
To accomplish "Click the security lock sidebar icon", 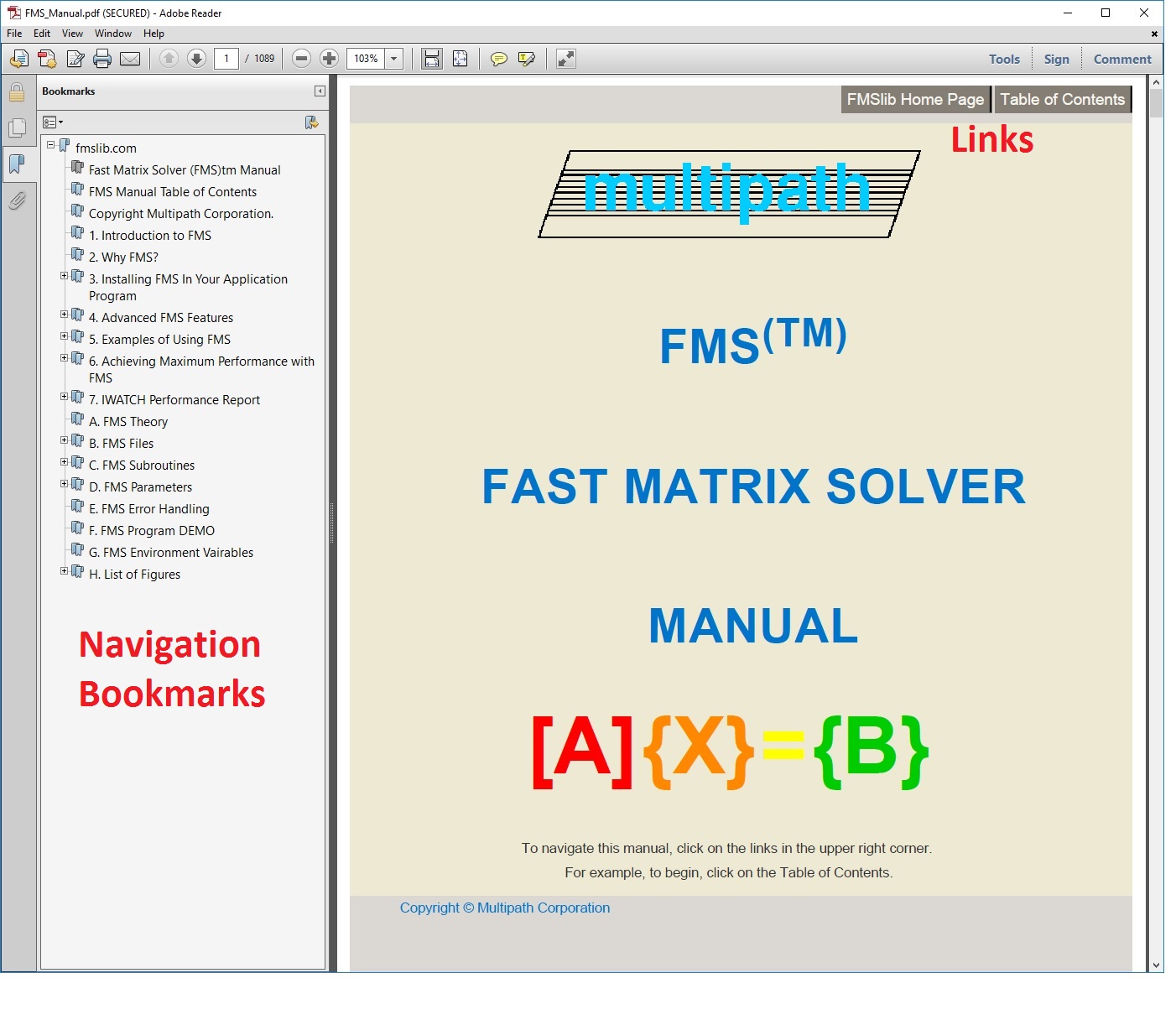I will coord(17,91).
